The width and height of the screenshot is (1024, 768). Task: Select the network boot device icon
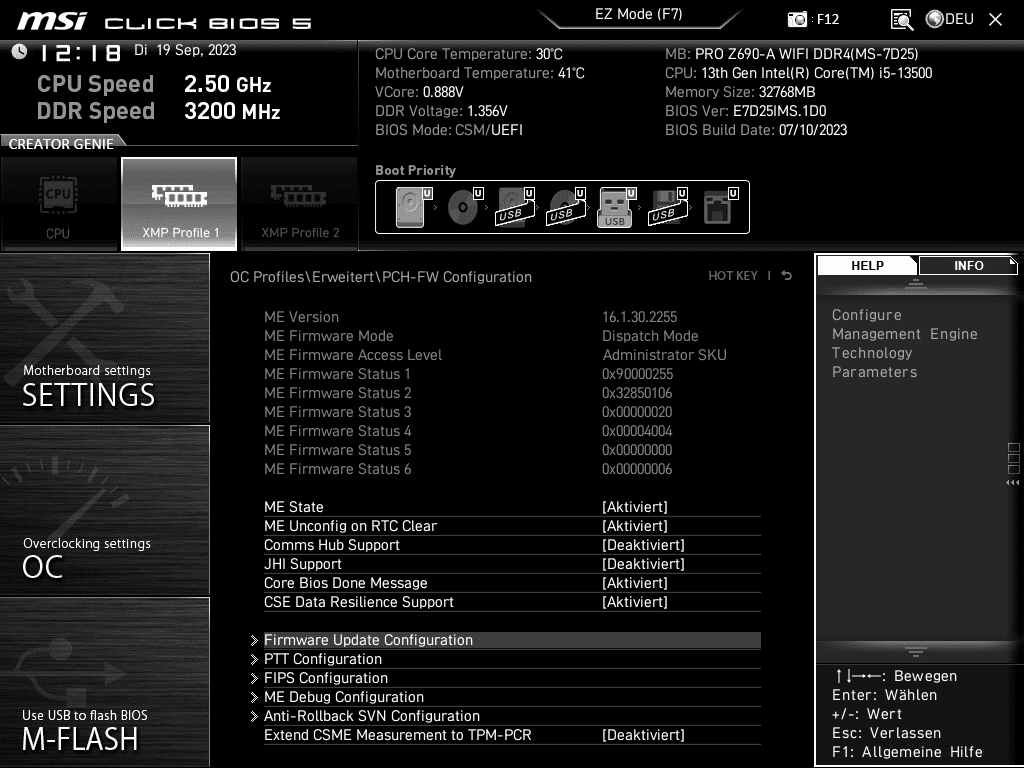(720, 206)
